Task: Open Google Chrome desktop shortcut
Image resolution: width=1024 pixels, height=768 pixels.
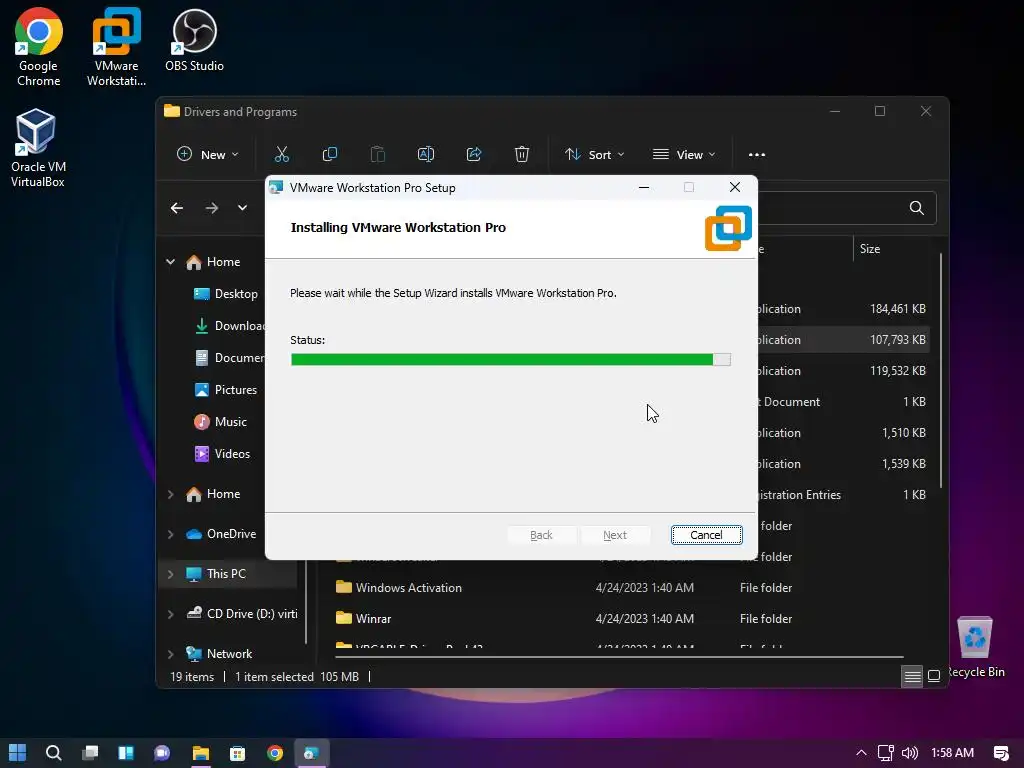Action: click(39, 48)
